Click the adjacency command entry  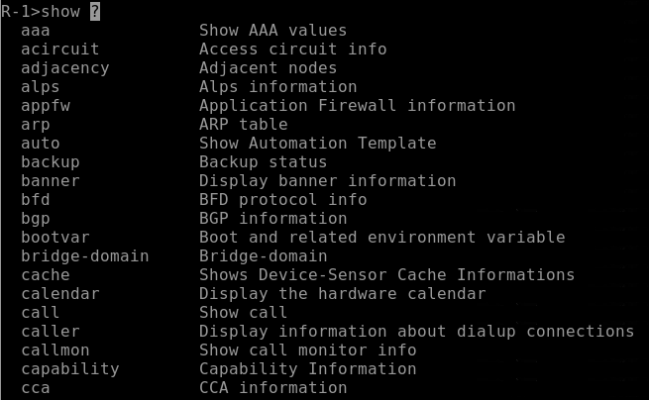(65, 68)
